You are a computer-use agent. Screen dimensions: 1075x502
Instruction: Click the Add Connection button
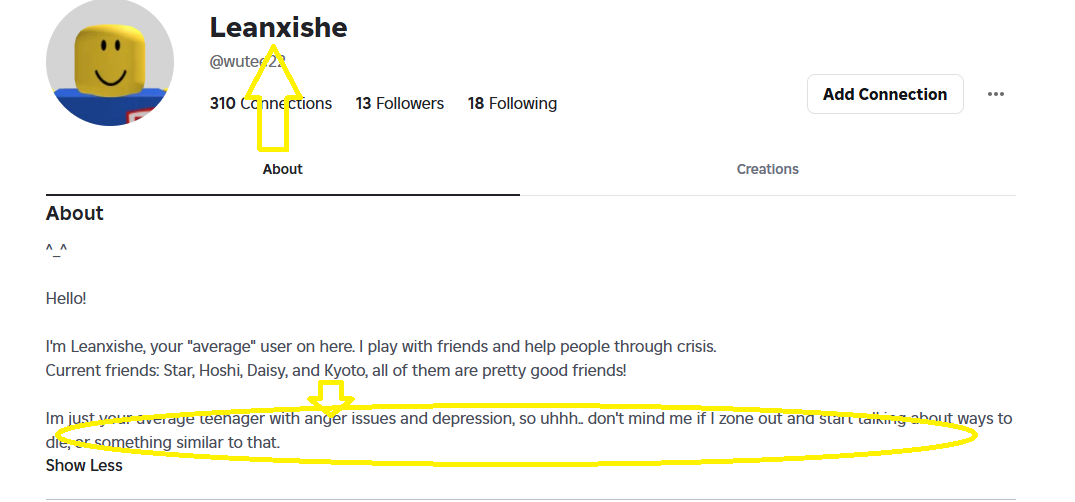(885, 94)
